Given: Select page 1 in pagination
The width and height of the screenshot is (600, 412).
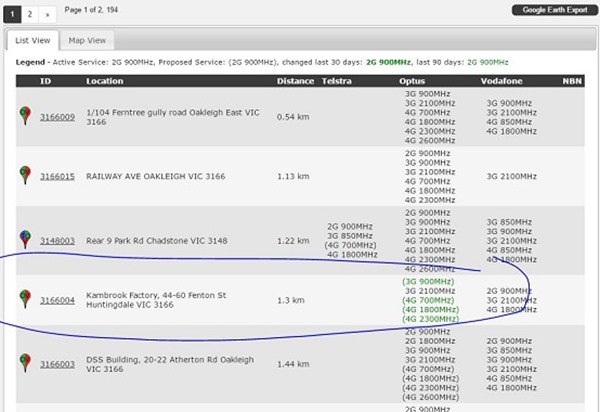Looking at the screenshot, I should 12,15.
